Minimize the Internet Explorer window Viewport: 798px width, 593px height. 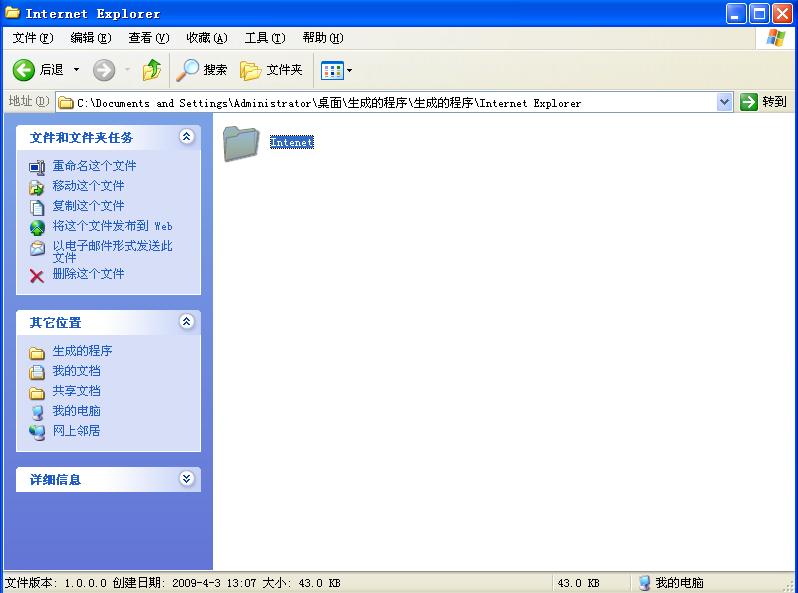(735, 13)
